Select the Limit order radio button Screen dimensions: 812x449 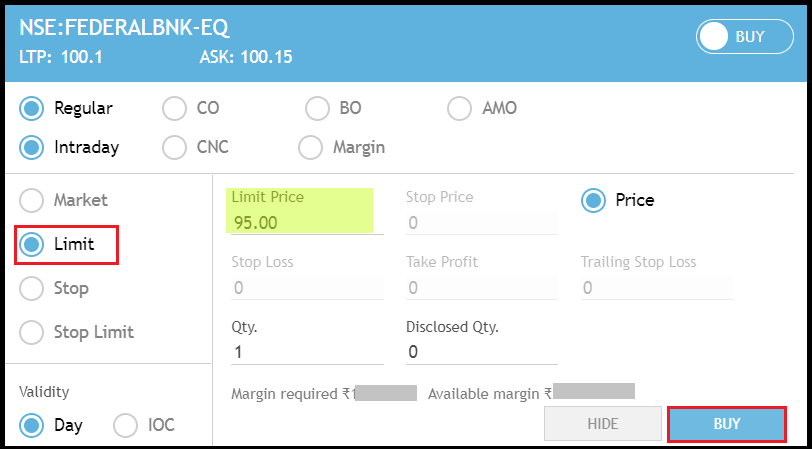click(x=32, y=244)
